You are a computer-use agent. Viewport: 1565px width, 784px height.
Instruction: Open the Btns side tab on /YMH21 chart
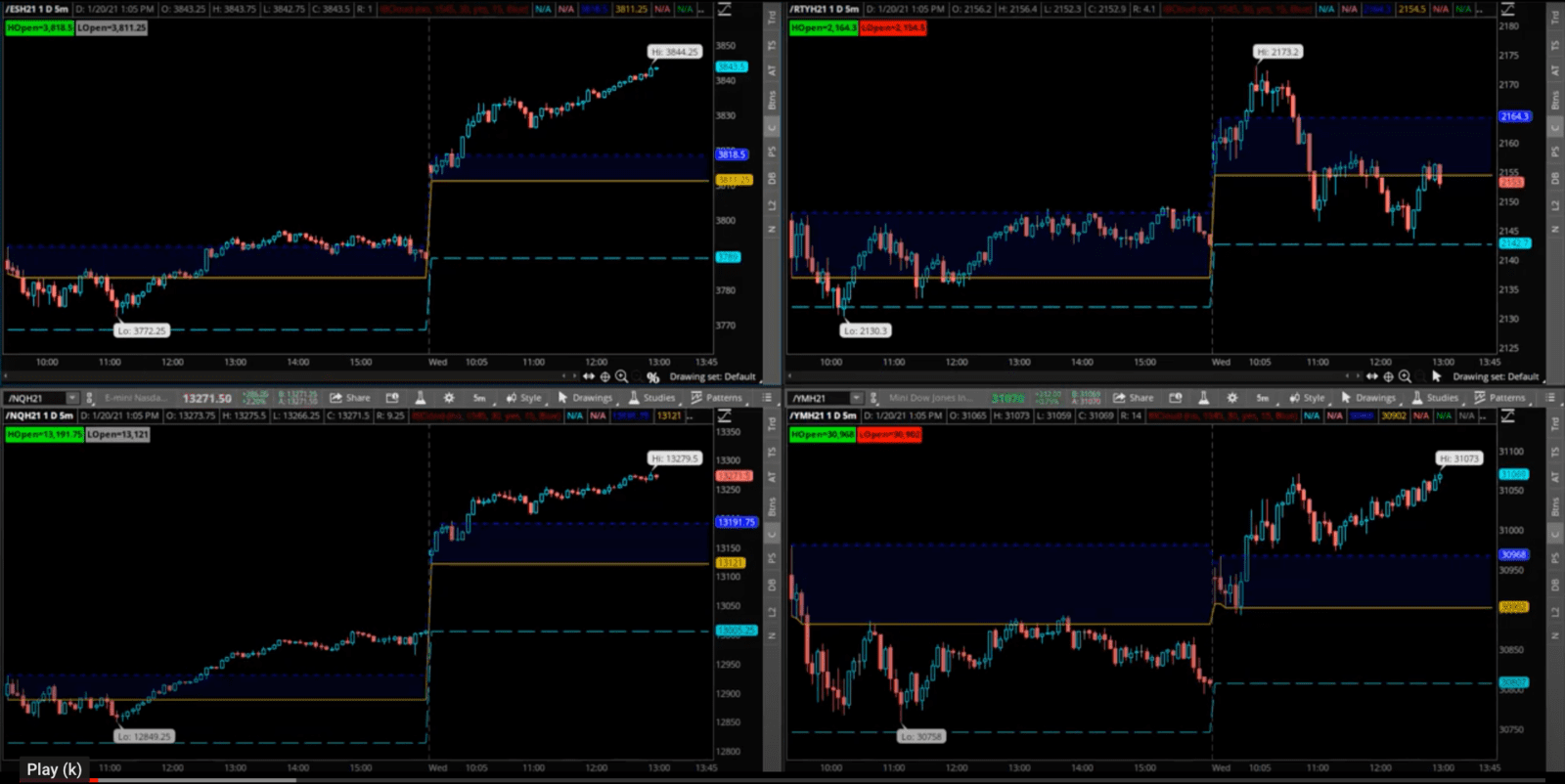point(1555,507)
